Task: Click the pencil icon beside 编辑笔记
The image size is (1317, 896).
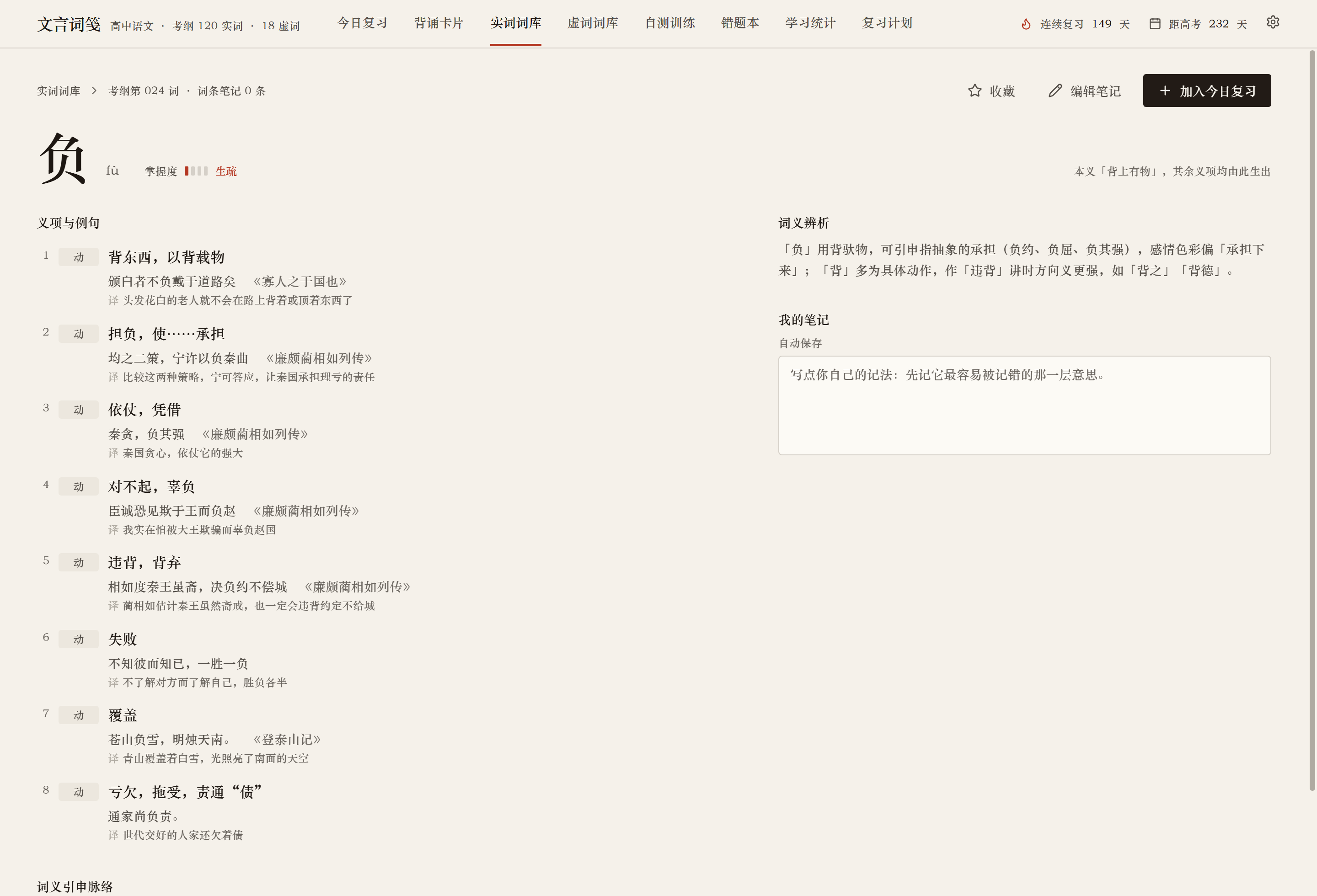Action: click(x=1055, y=91)
